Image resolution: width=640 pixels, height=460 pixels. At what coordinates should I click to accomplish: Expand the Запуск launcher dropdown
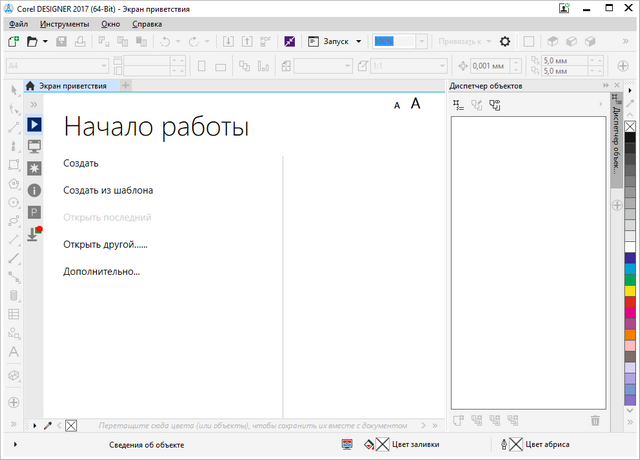coord(357,42)
